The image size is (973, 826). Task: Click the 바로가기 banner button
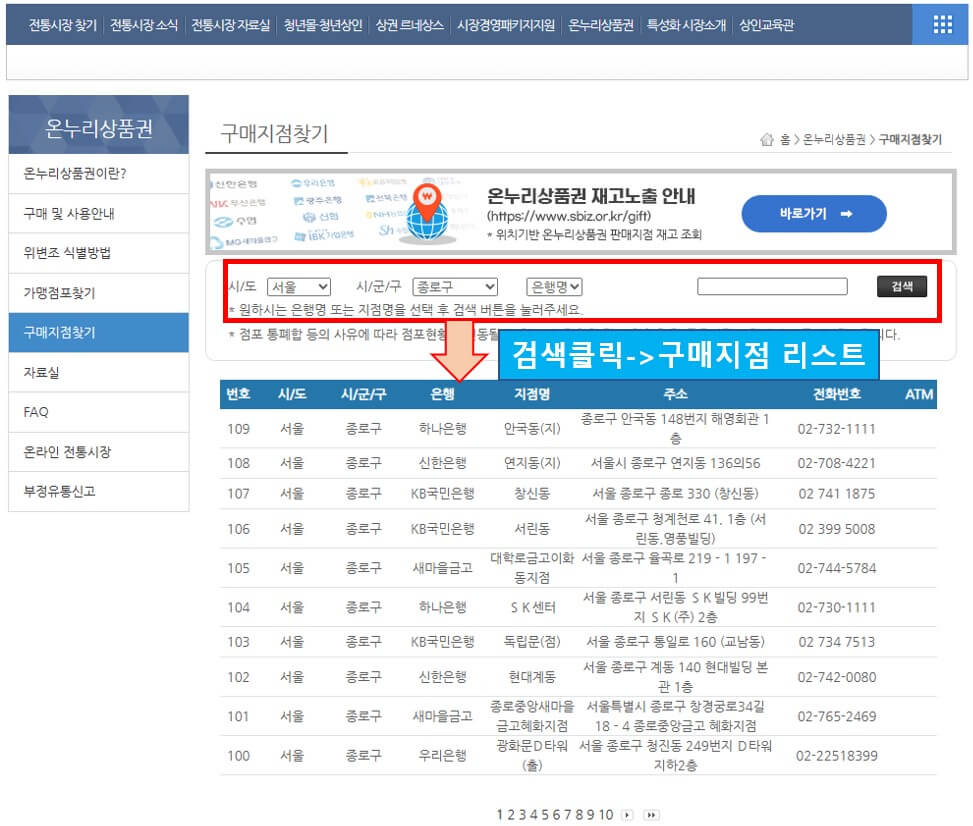(814, 213)
